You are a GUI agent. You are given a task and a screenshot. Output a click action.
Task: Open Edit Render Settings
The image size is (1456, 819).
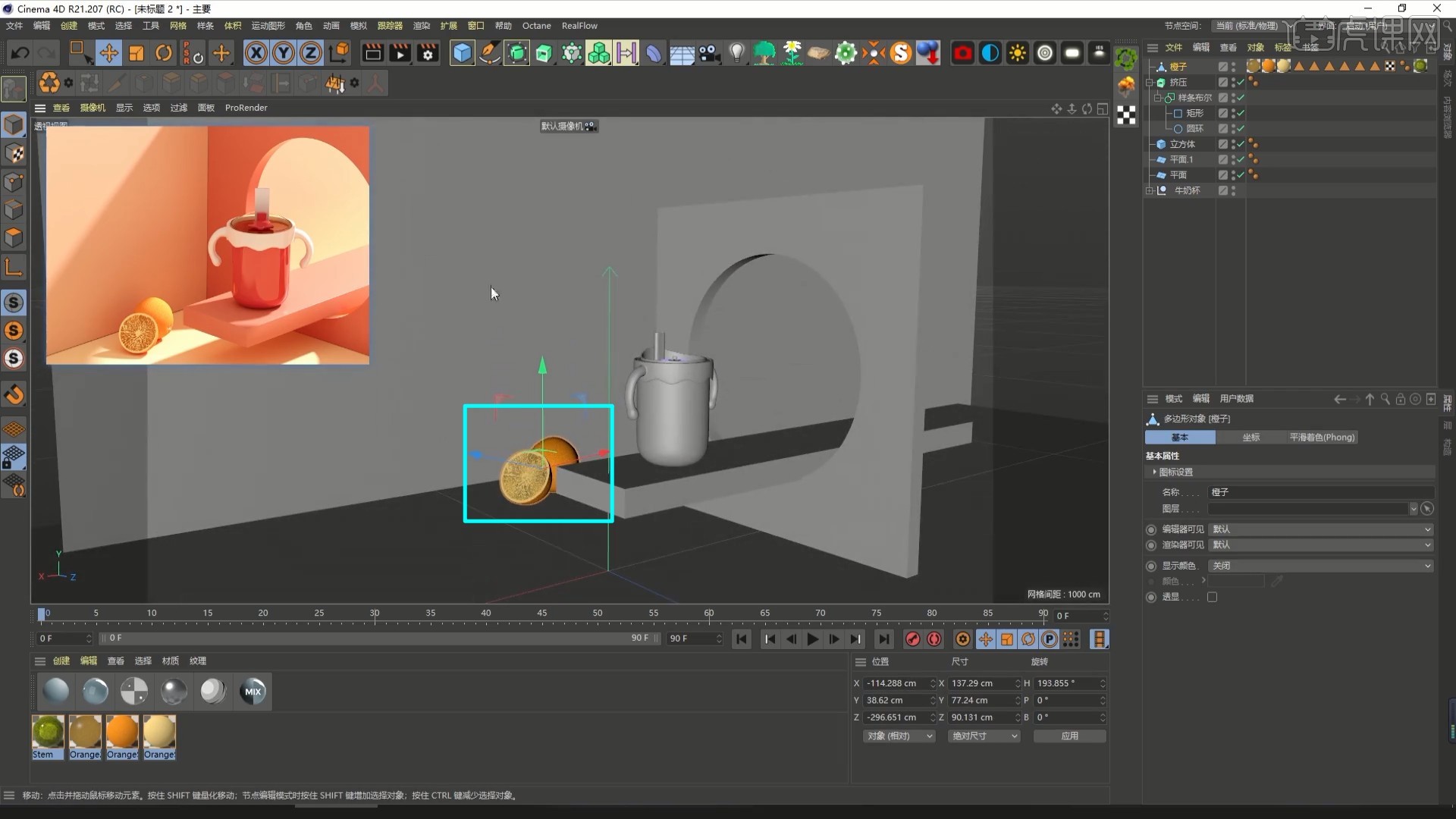pos(428,52)
